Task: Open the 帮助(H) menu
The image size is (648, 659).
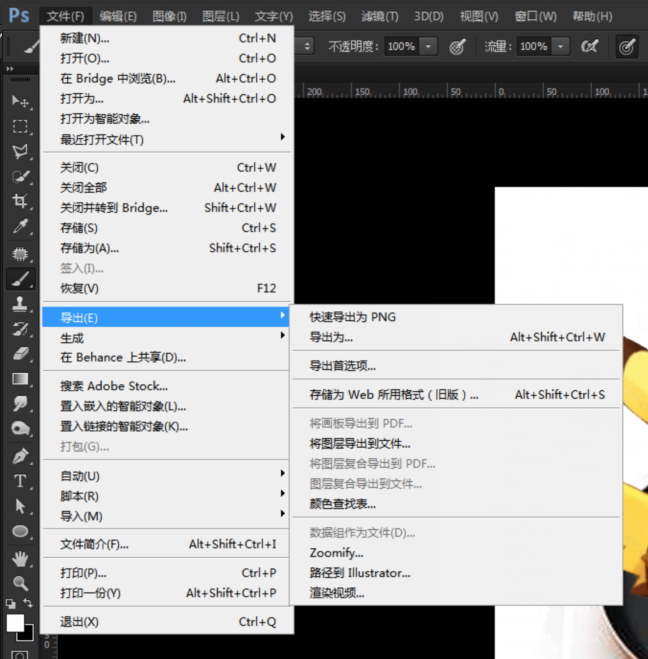Action: 592,16
